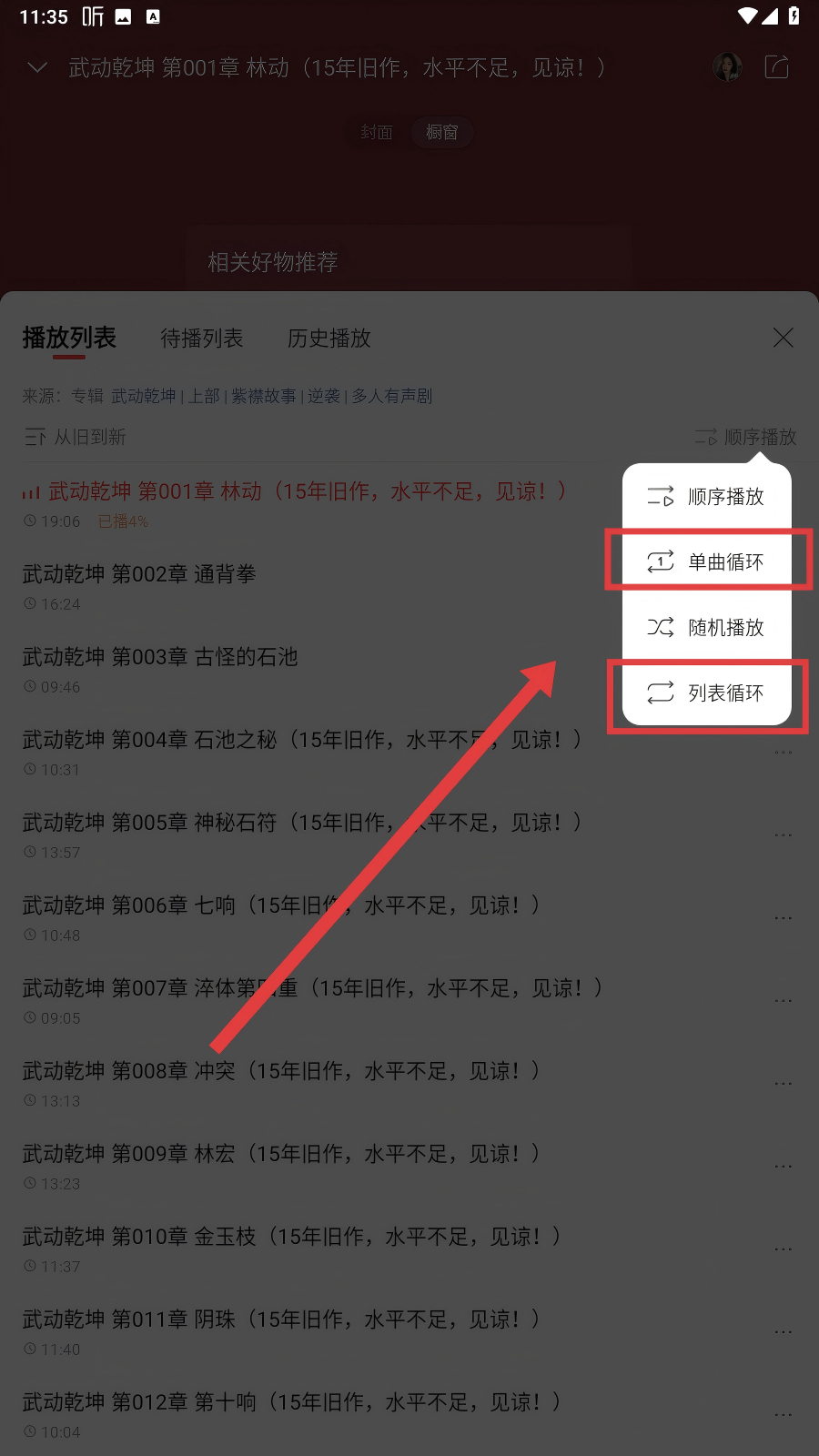Select 顺序播放 in the popup menu
819x1456 pixels.
tap(706, 497)
